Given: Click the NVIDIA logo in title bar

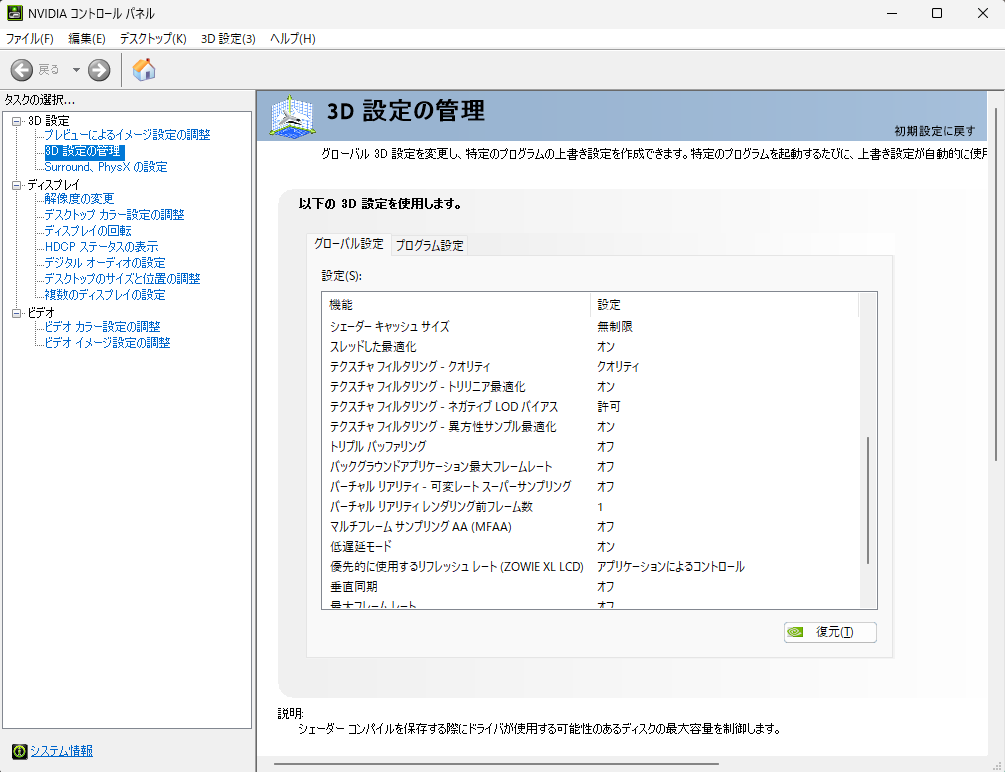Looking at the screenshot, I should (14, 13).
